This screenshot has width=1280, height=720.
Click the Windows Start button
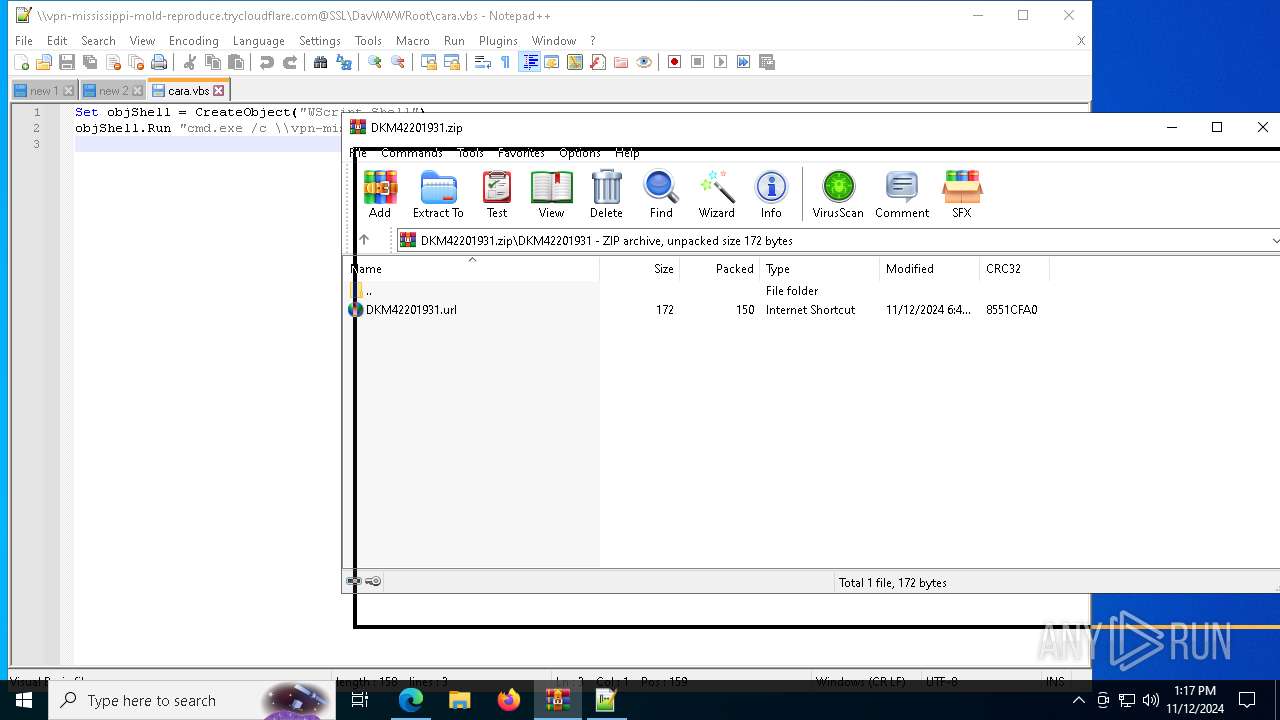[24, 700]
